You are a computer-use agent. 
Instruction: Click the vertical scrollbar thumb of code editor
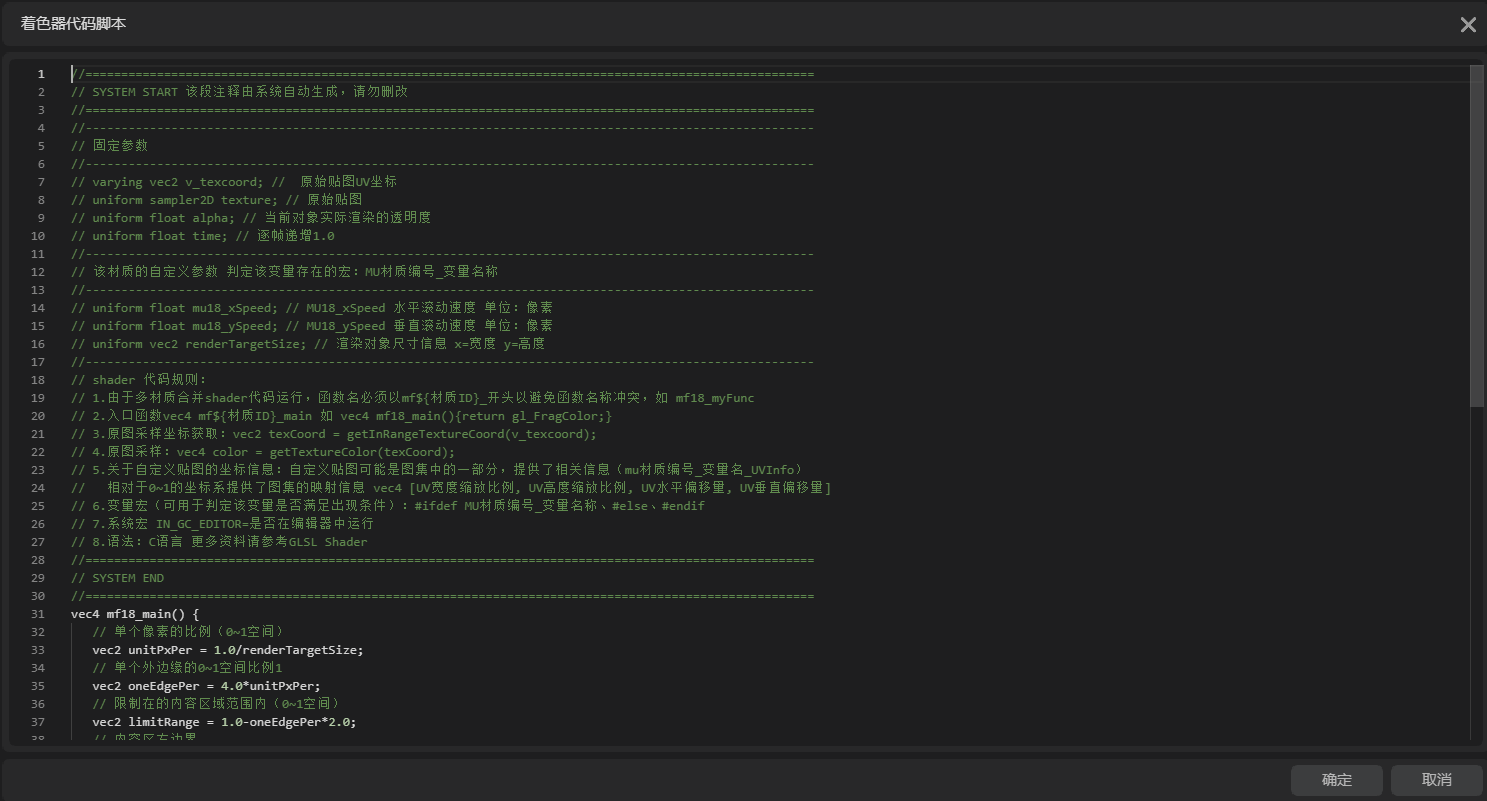coord(1477,235)
